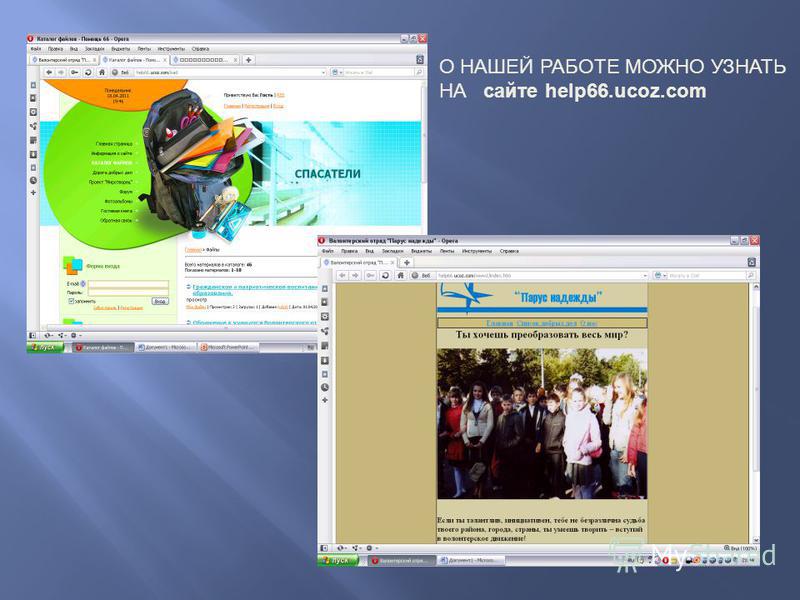This screenshot has width=800, height=600.
Task: Switch to first tab in Каталог файлов window
Action: [x=64, y=60]
